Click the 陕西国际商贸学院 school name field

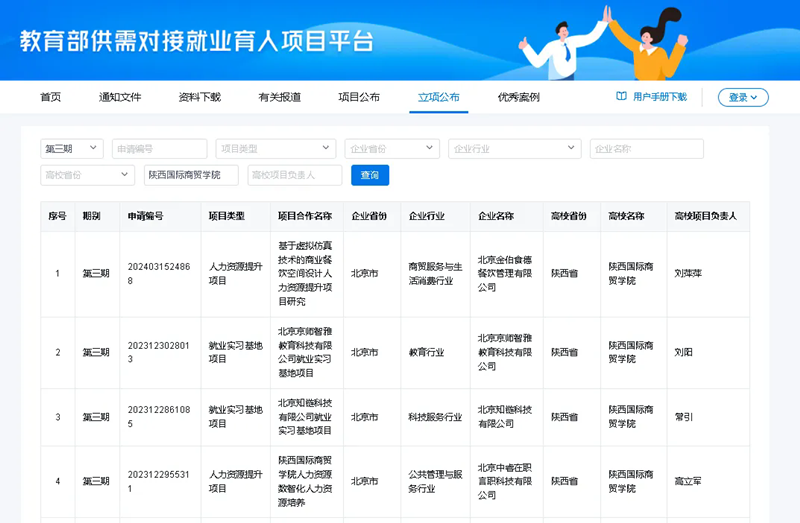pyautogui.click(x=191, y=175)
